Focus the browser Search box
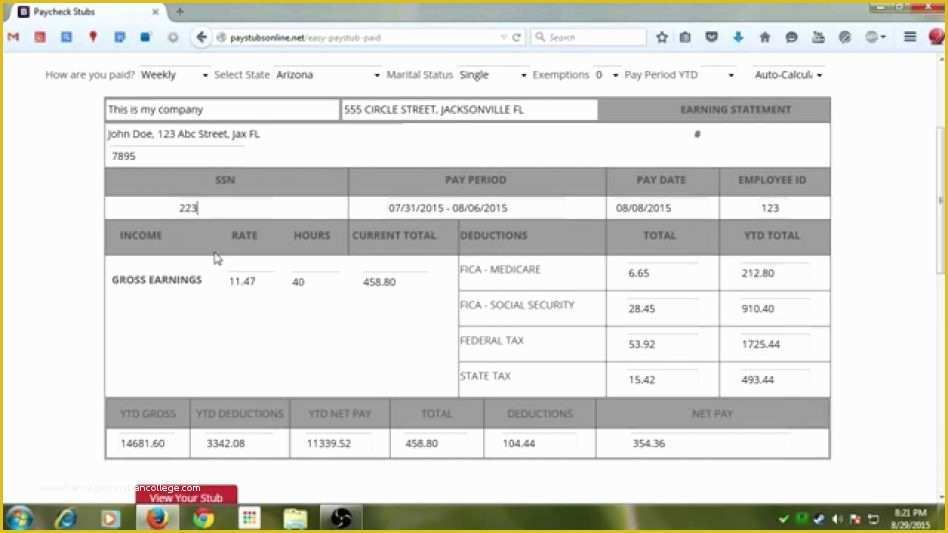The height and width of the screenshot is (533, 948). (589, 37)
